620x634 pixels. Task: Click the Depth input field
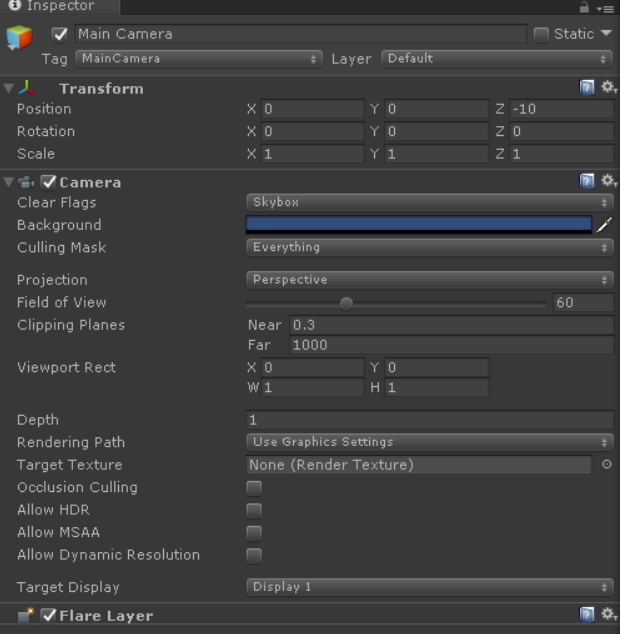pos(430,420)
